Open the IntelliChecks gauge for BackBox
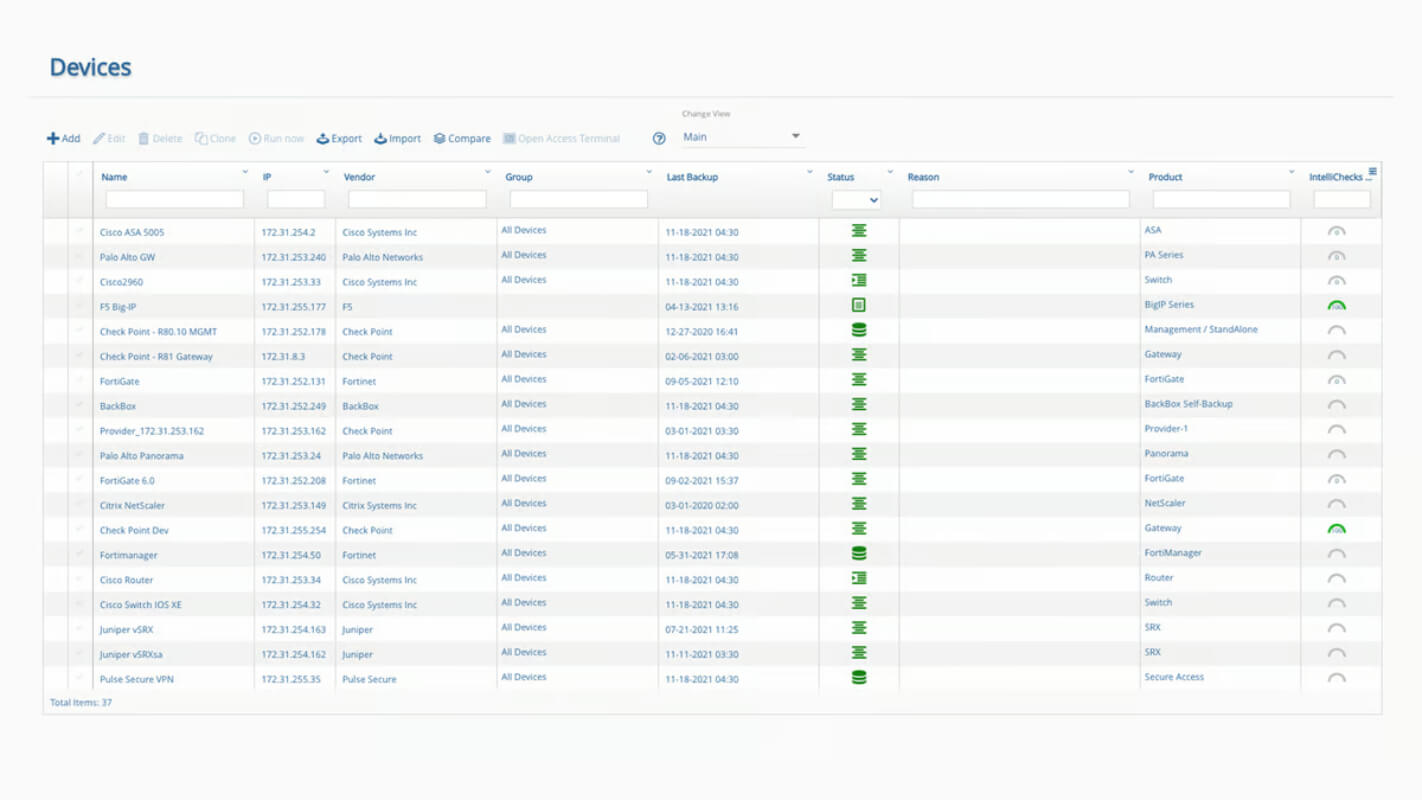 coord(1336,405)
